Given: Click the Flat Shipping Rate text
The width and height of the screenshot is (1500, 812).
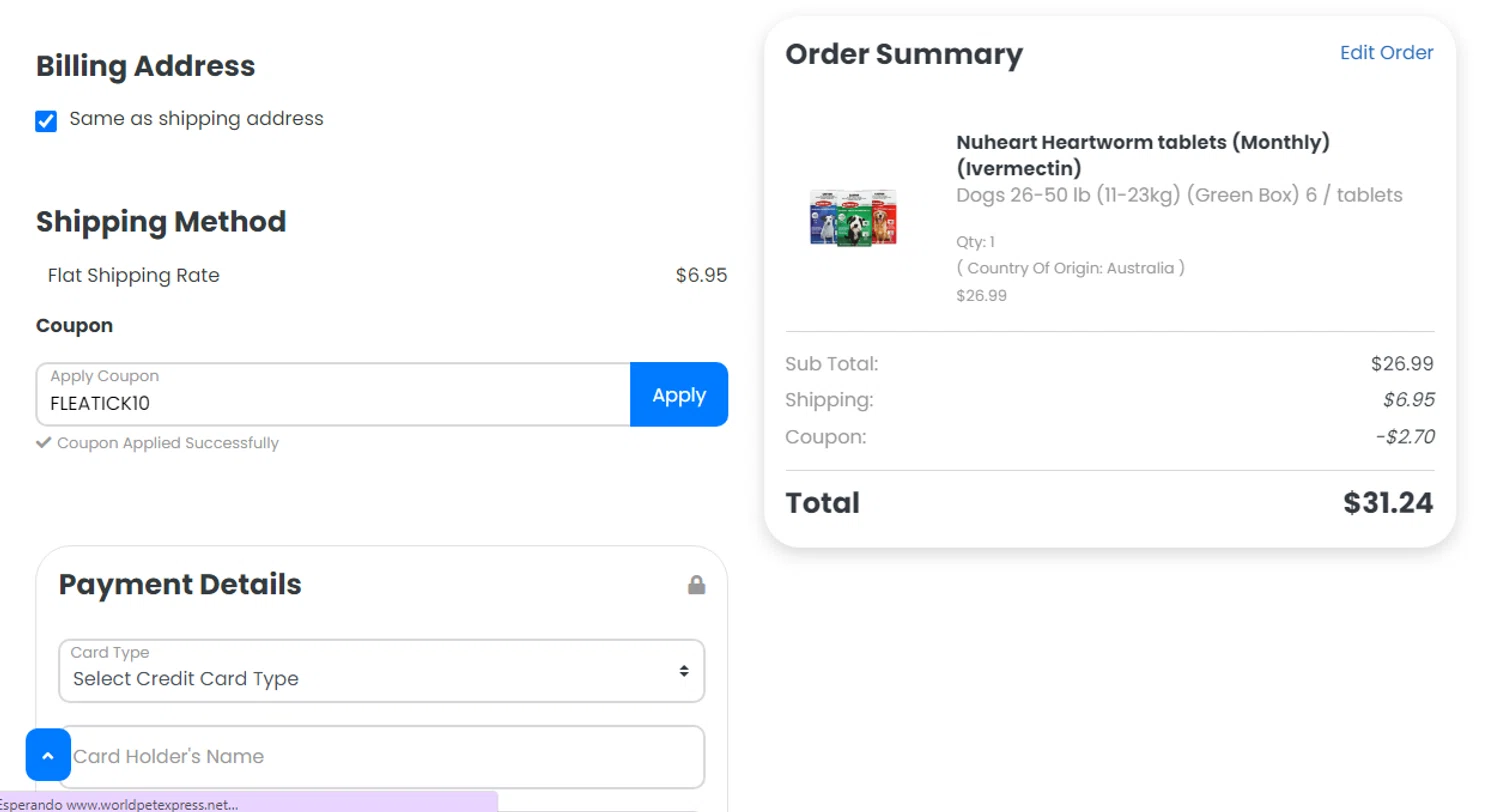Looking at the screenshot, I should point(134,275).
